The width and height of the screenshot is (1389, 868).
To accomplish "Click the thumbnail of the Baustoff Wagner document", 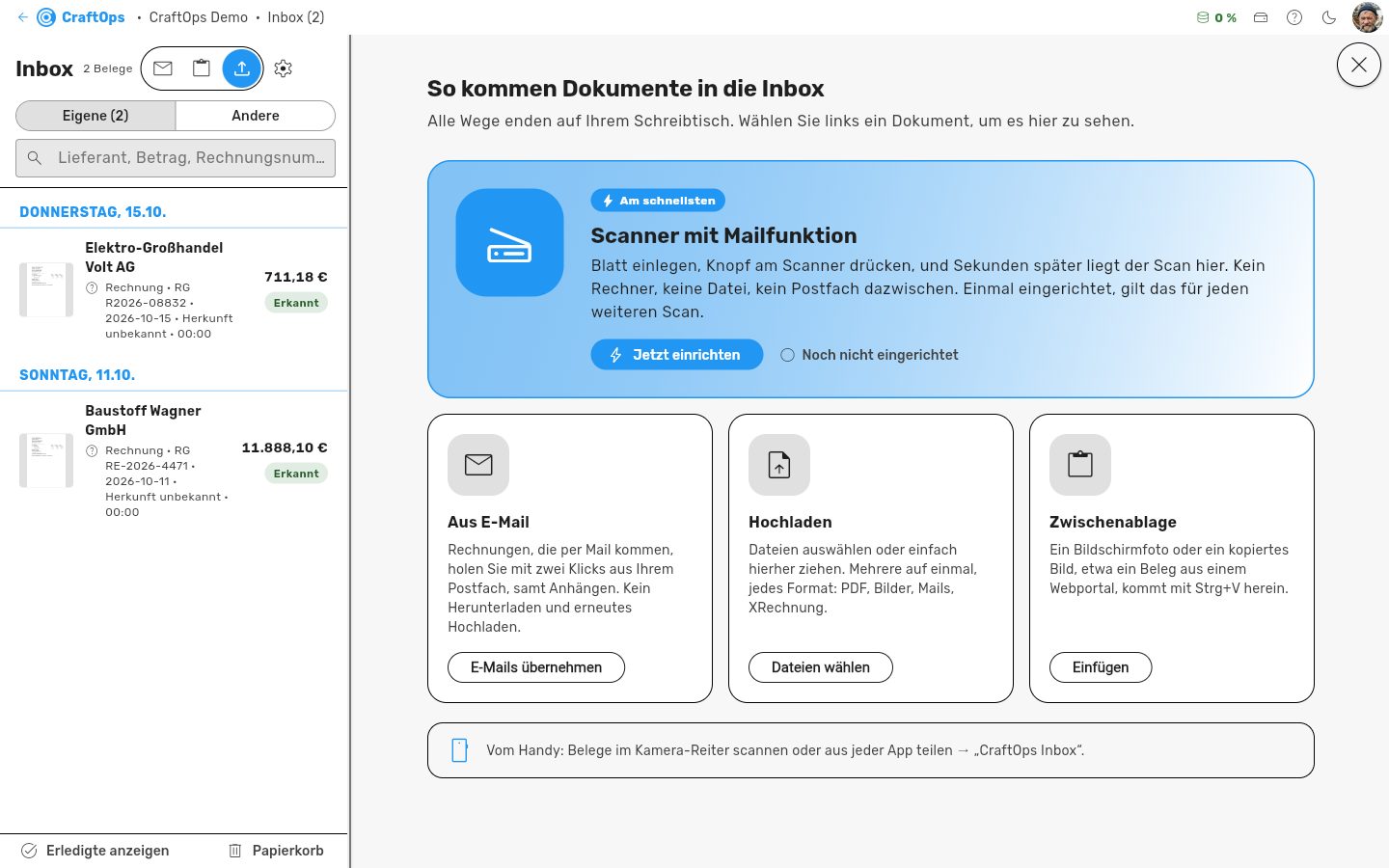I will [46, 460].
